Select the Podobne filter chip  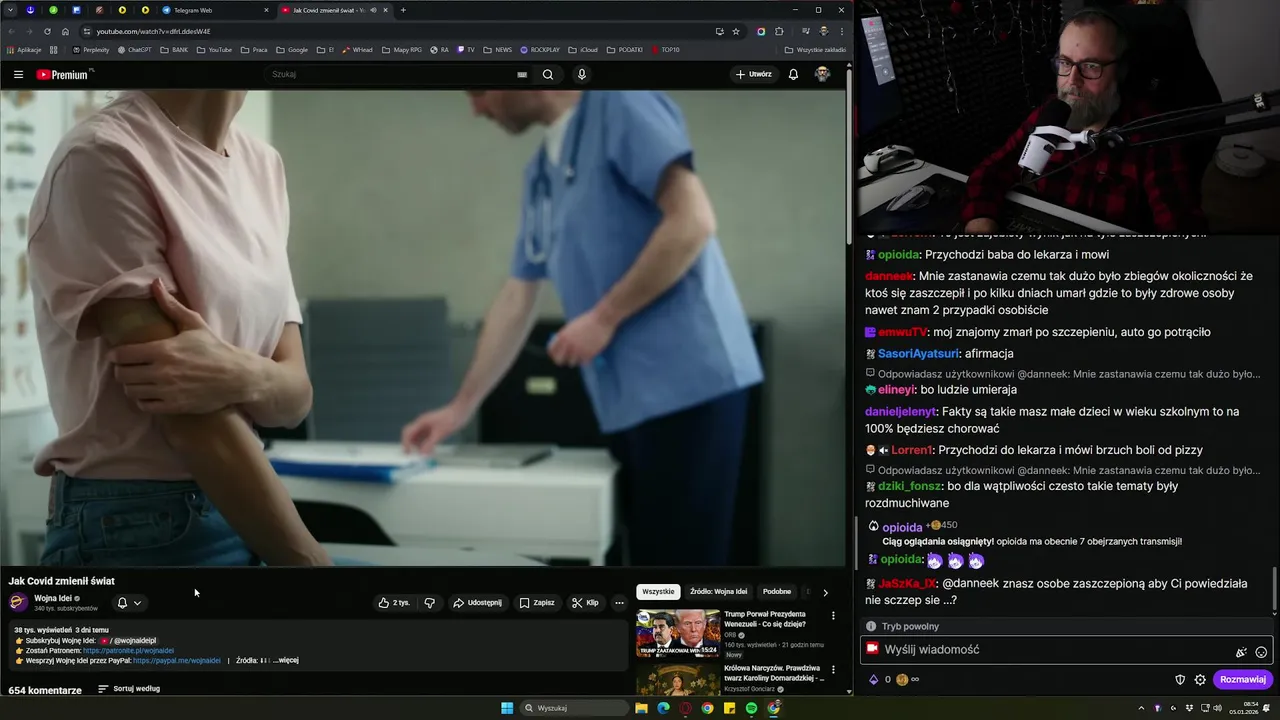pos(777,592)
